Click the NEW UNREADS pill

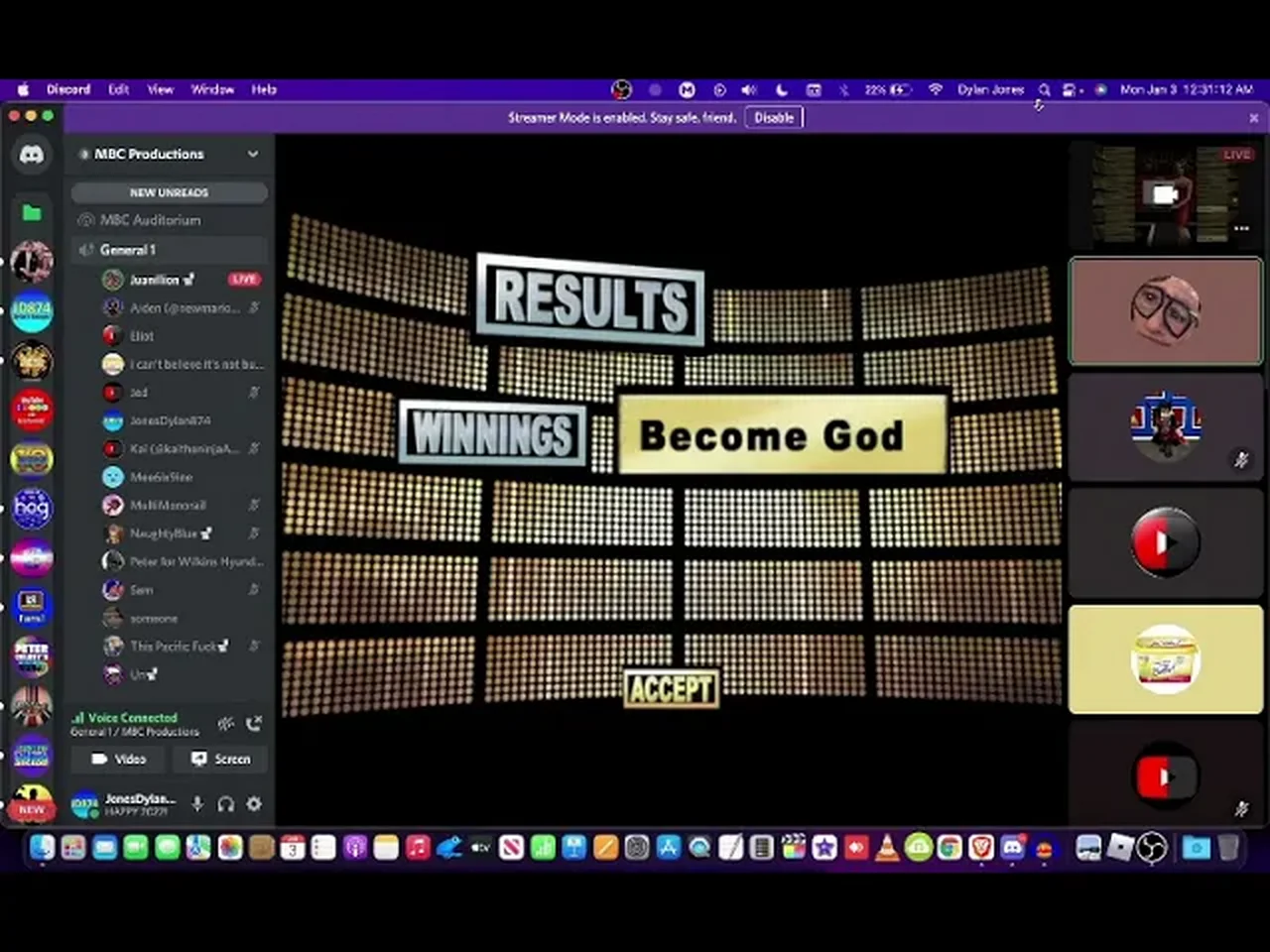click(x=169, y=192)
